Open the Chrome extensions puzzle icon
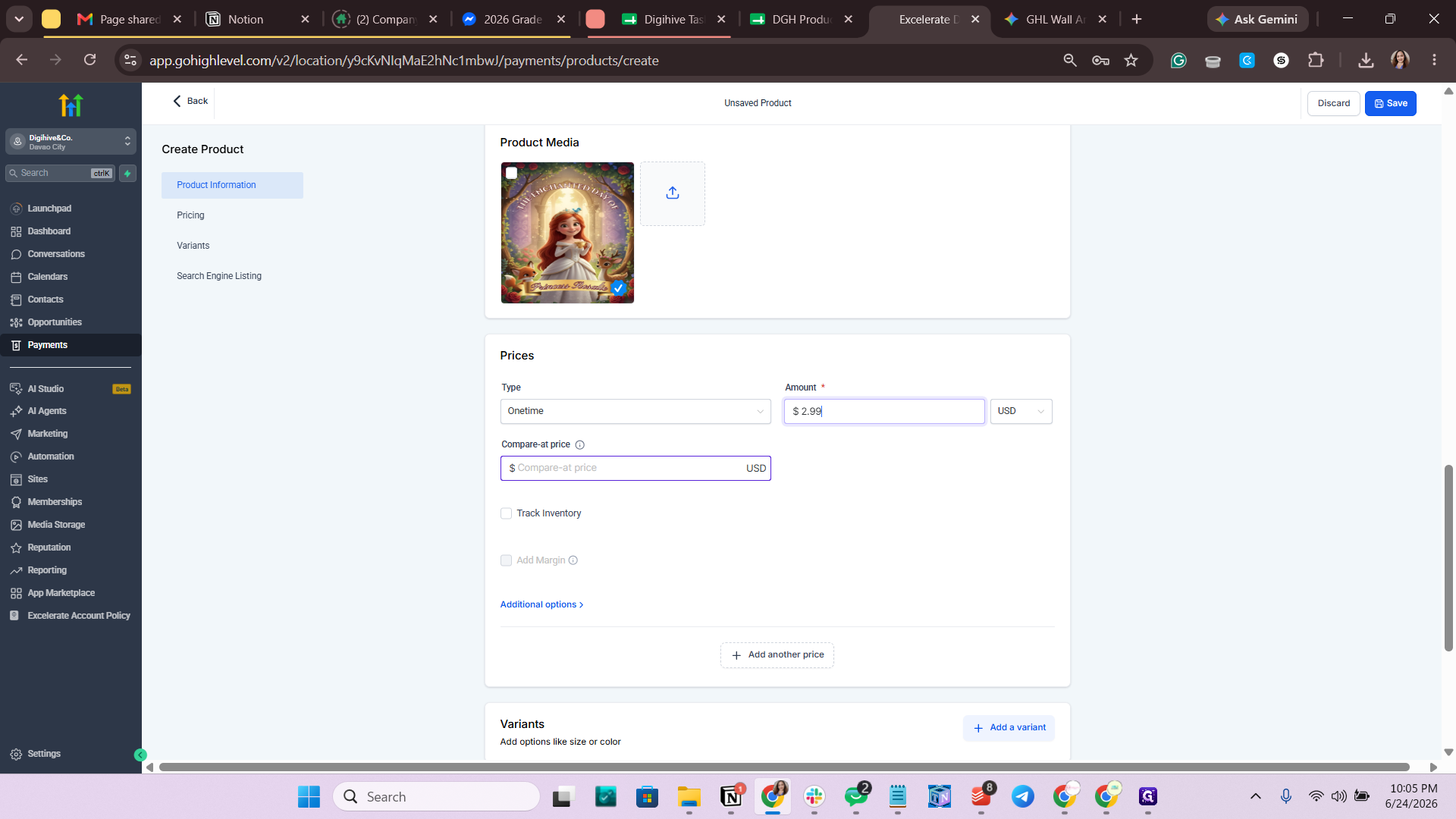Viewport: 1456px width, 819px height. [1316, 61]
